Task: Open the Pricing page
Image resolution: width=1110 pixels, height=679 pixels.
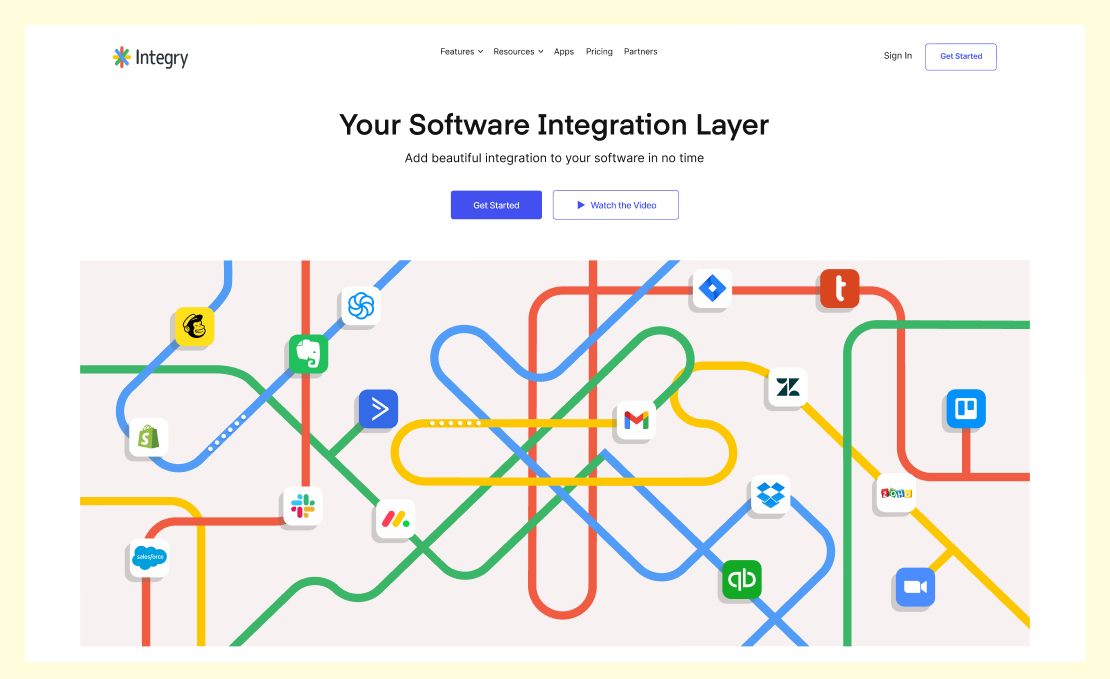Action: pos(599,52)
